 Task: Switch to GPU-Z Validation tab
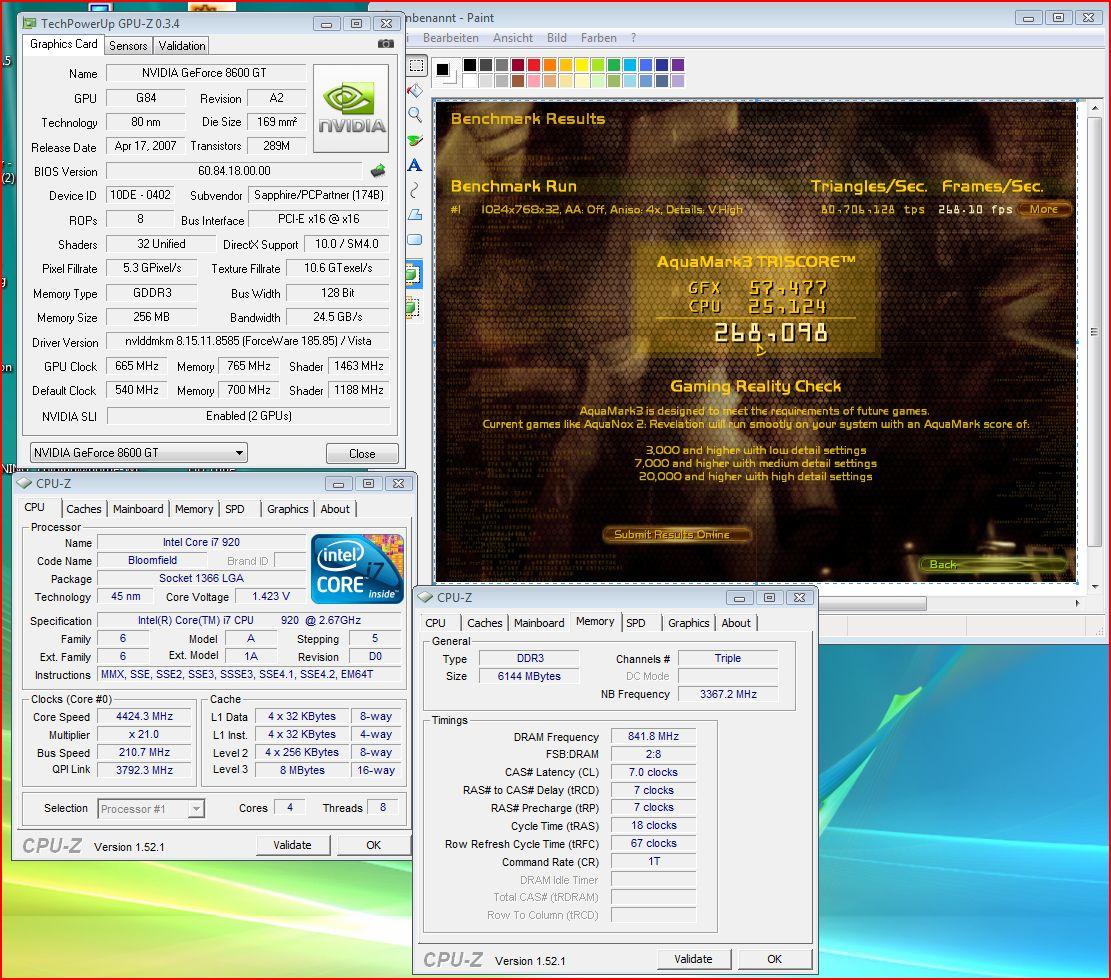[182, 45]
